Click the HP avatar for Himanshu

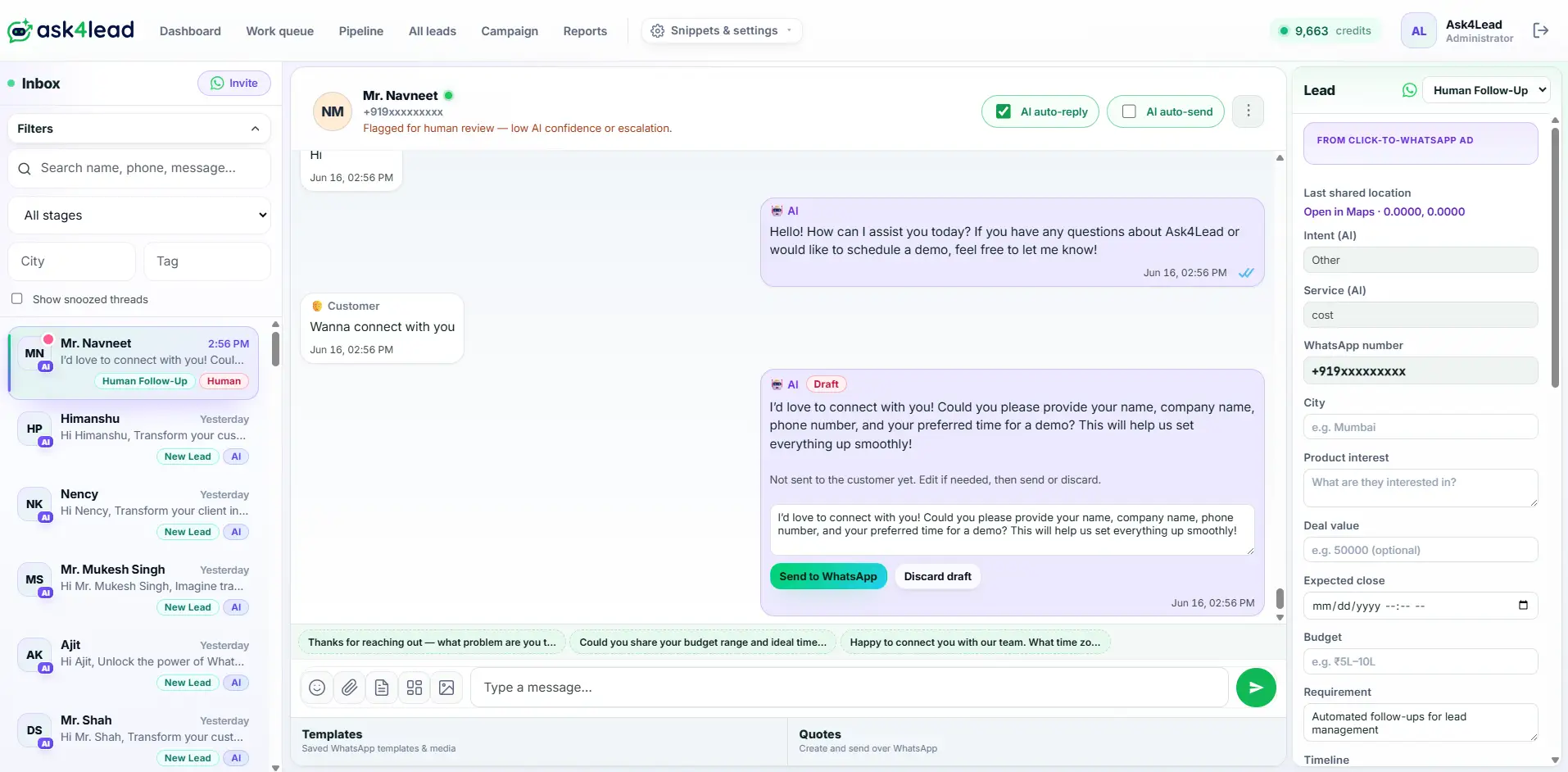[34, 429]
